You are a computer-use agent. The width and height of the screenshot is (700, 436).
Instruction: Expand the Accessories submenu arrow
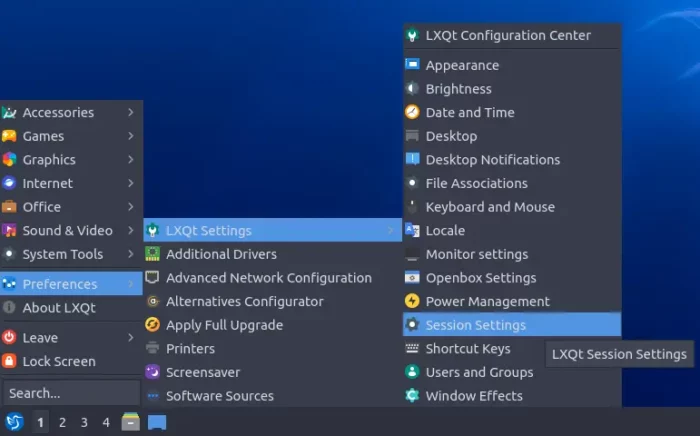(130, 112)
